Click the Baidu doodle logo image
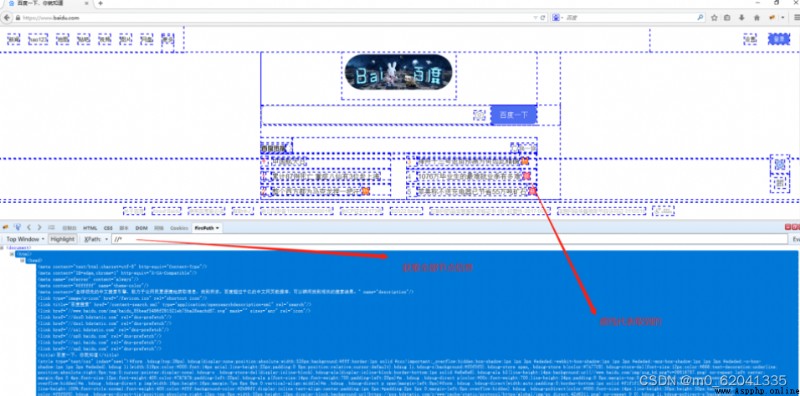The width and height of the screenshot is (800, 396). [398, 72]
